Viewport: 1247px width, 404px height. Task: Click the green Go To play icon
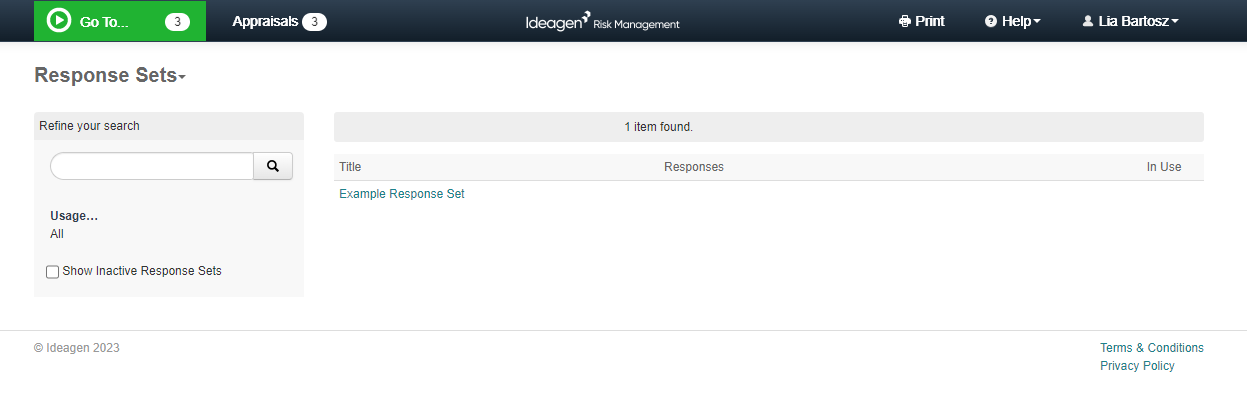pyautogui.click(x=58, y=21)
